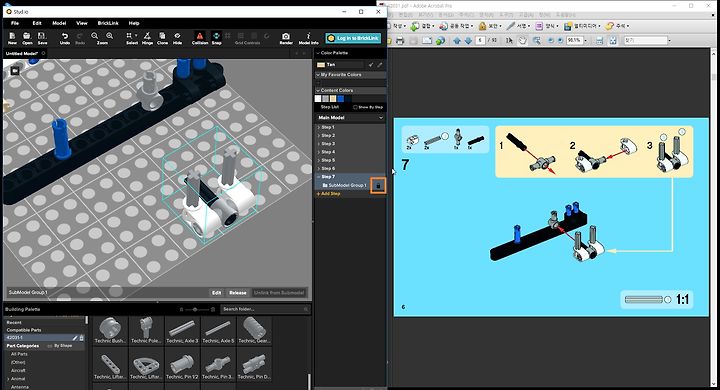
Task: Open the Main Model dropdown
Action: click(x=350, y=118)
